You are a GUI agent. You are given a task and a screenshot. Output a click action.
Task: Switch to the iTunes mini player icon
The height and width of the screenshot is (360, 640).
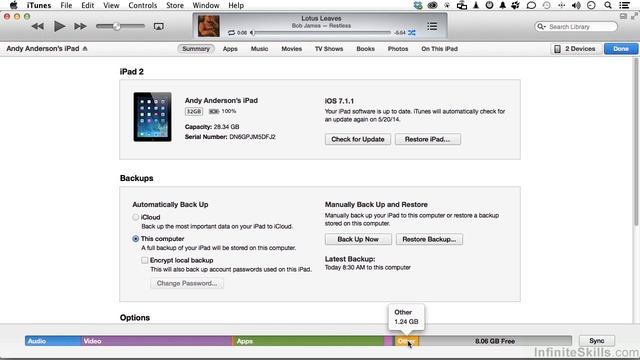click(623, 16)
